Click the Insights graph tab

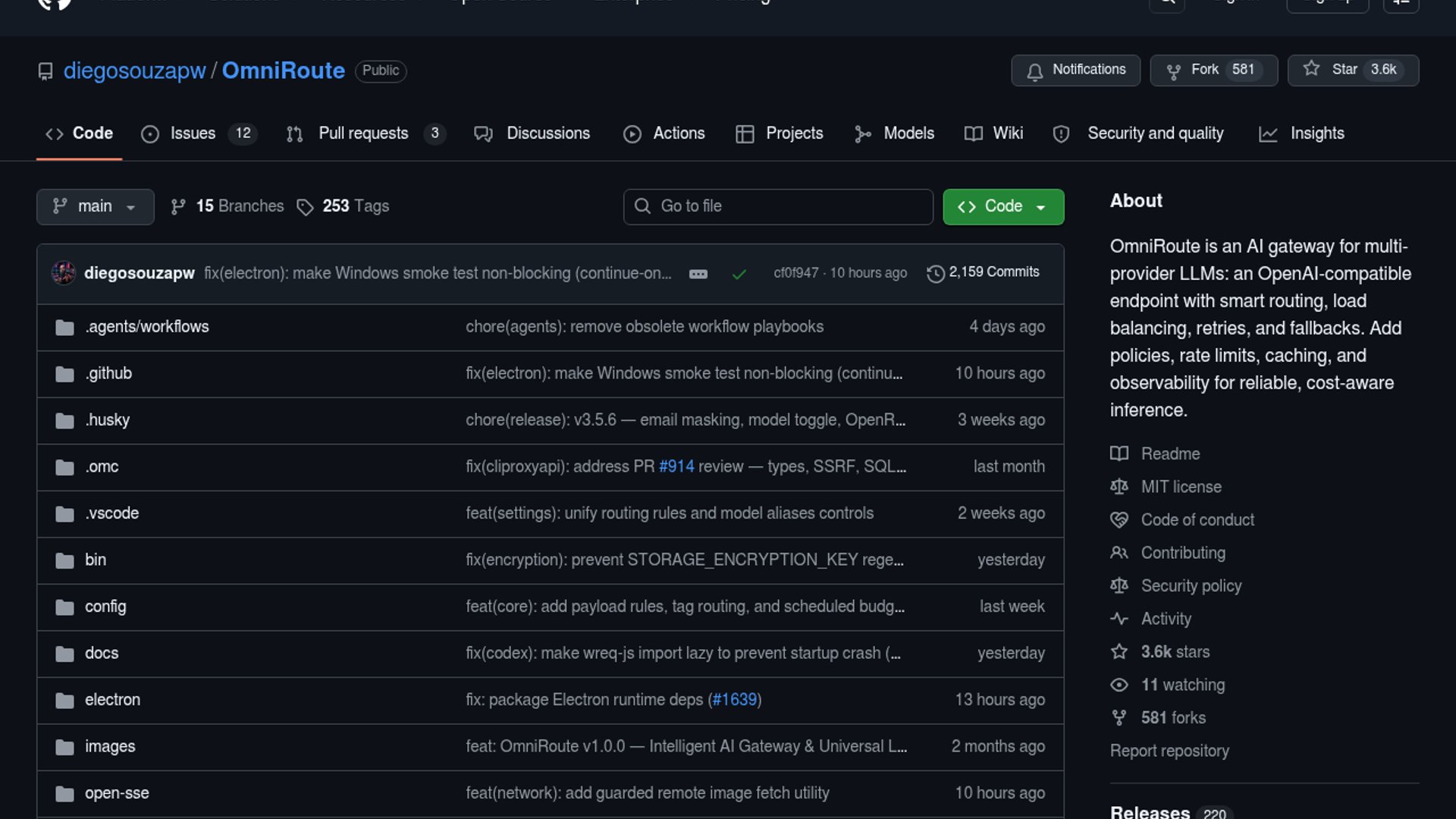(1316, 133)
